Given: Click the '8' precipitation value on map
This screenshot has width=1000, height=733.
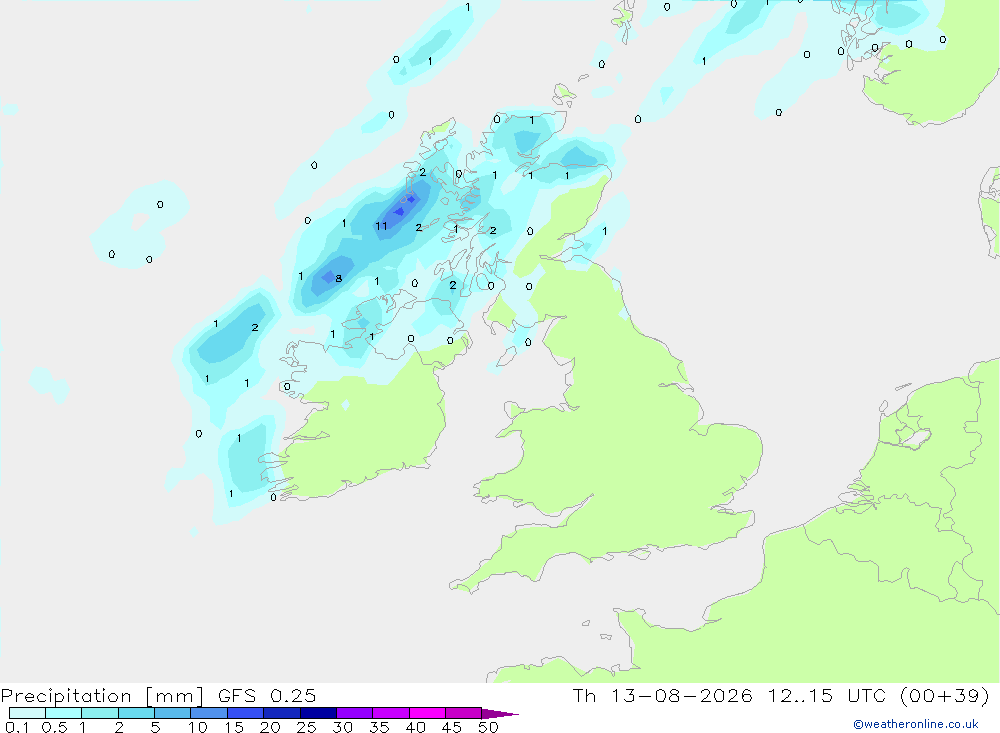Looking at the screenshot, I should click(339, 278).
